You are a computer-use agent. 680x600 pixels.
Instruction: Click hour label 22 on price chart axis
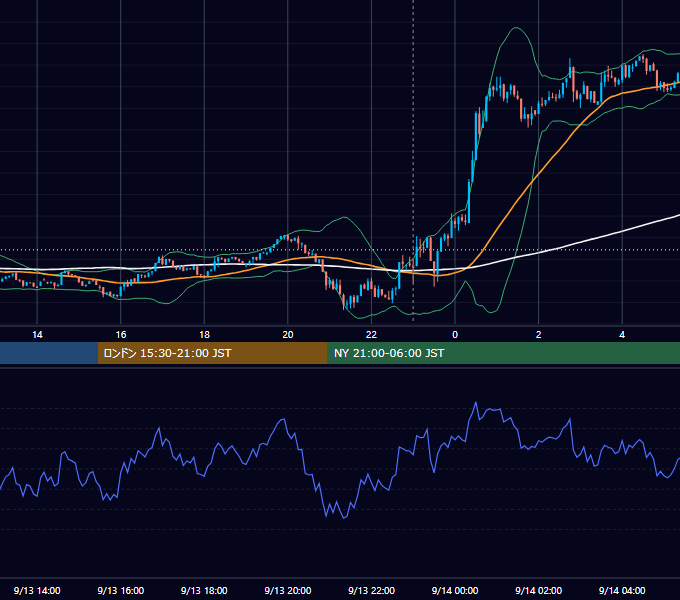tap(371, 335)
